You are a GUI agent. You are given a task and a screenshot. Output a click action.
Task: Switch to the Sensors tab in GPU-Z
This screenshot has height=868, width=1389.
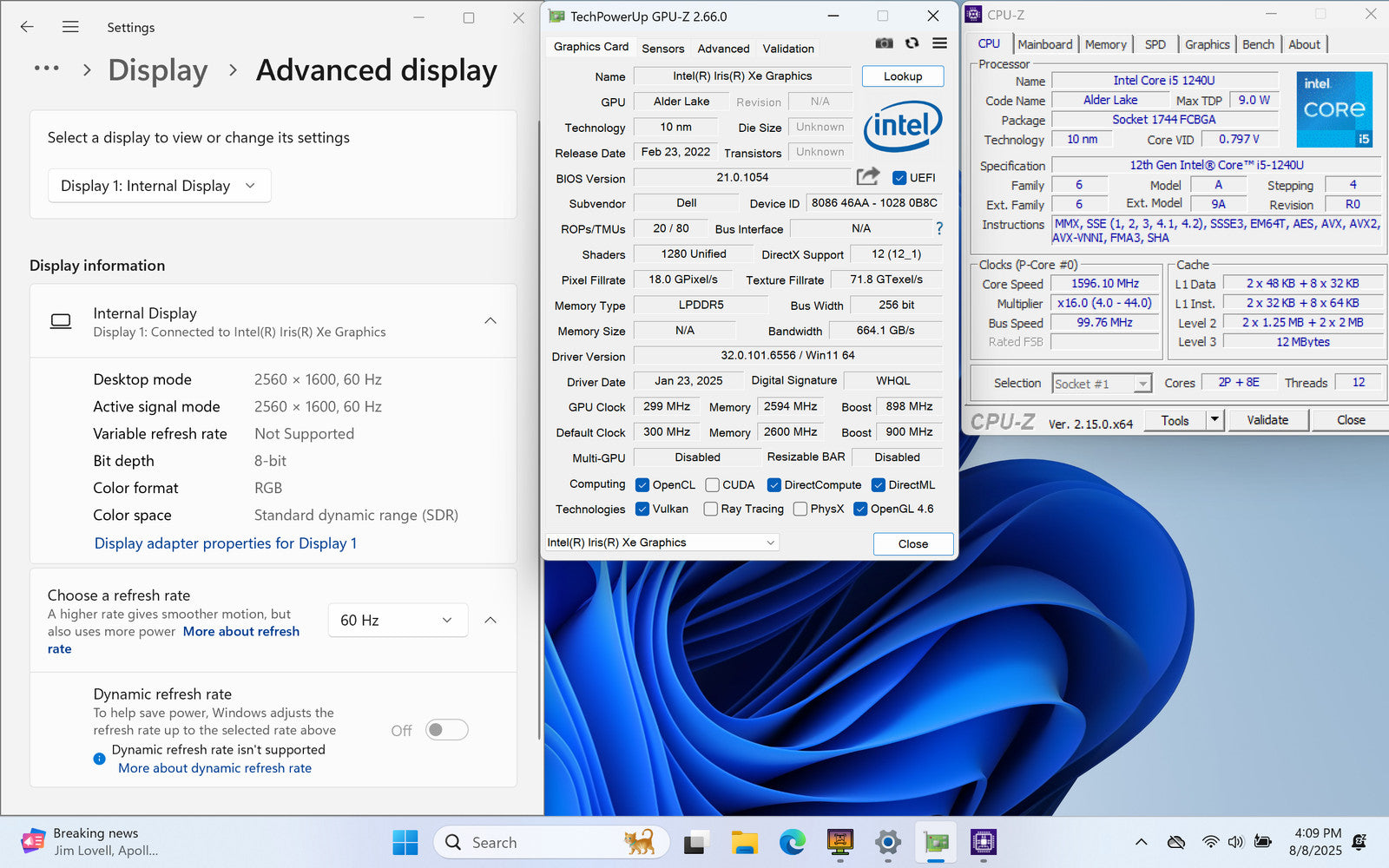662,49
